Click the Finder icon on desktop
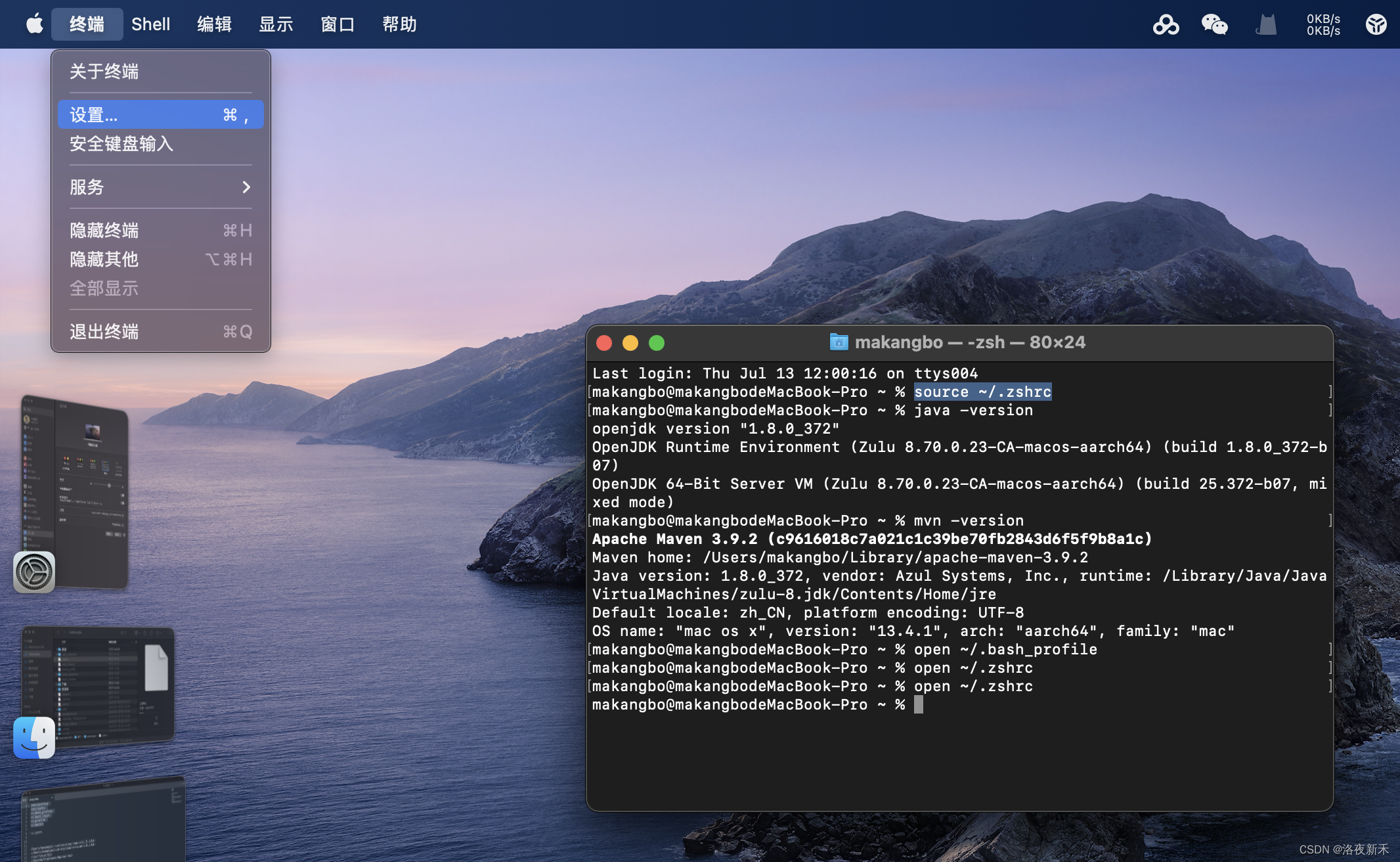This screenshot has height=862, width=1400. [34, 737]
